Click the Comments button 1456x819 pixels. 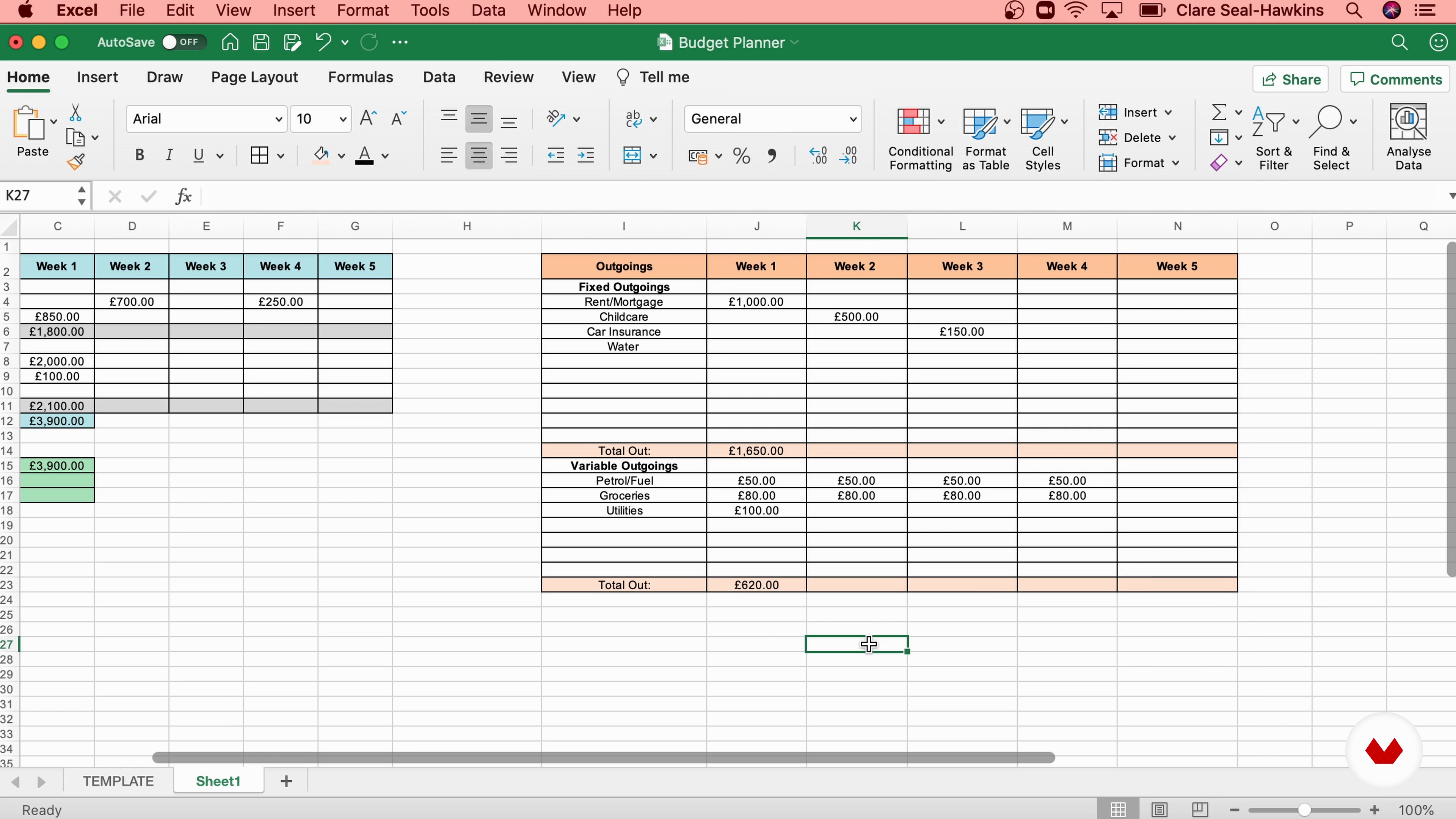coord(1395,80)
